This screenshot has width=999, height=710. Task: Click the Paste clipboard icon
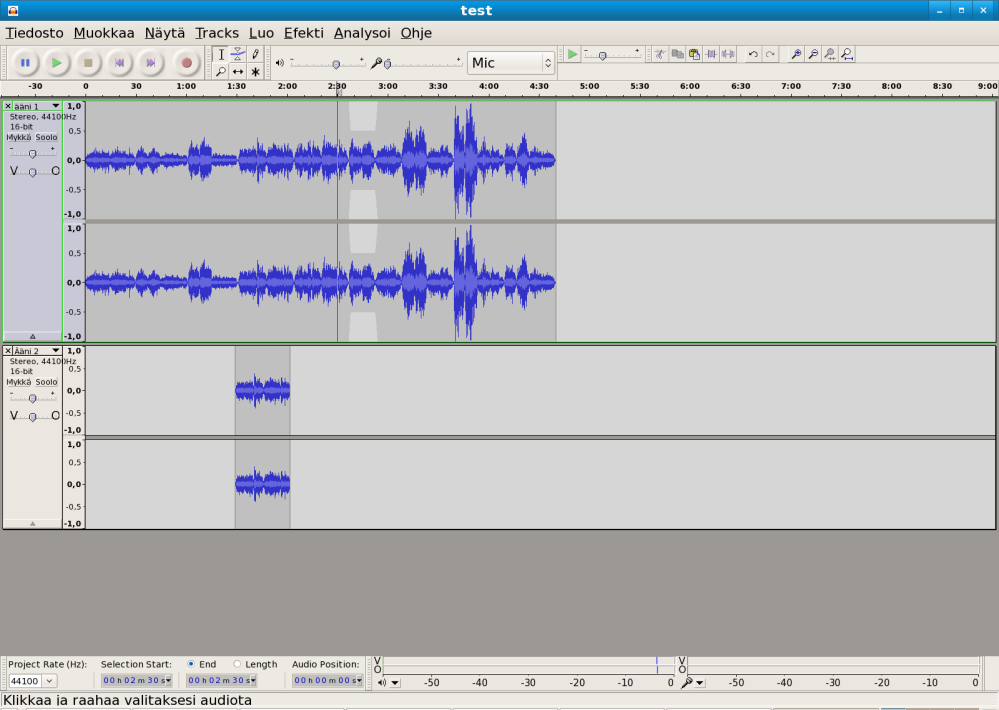coord(694,54)
